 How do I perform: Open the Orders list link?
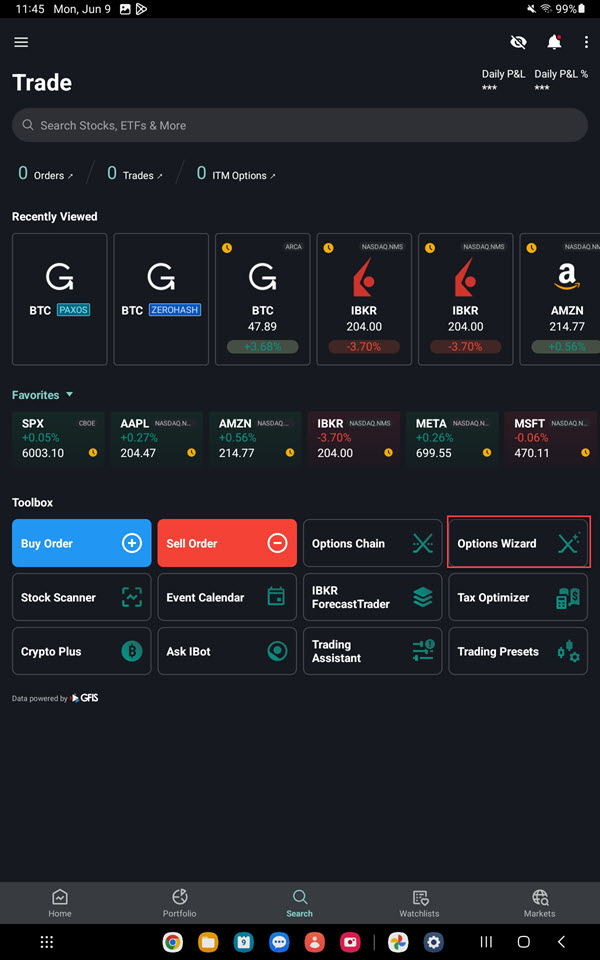coord(46,174)
